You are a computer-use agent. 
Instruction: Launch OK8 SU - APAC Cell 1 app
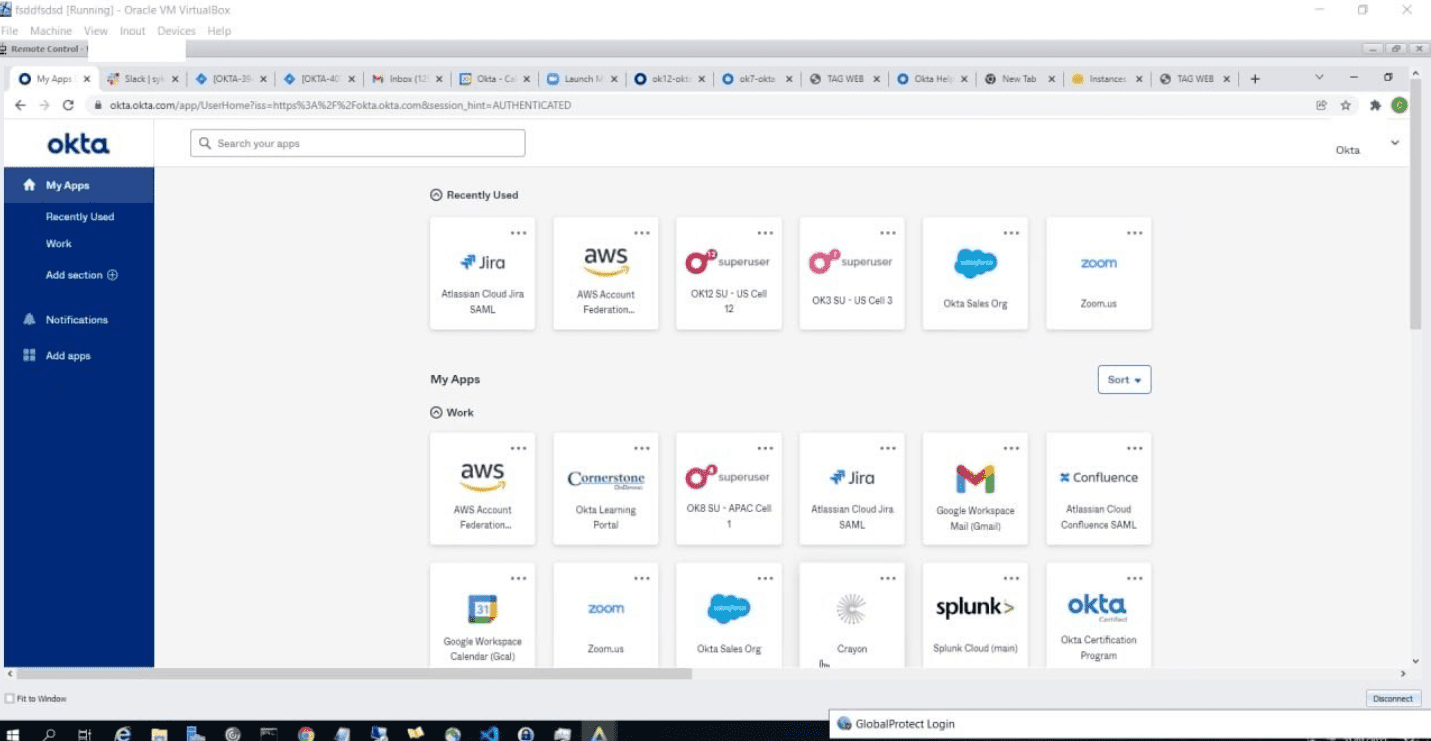729,488
